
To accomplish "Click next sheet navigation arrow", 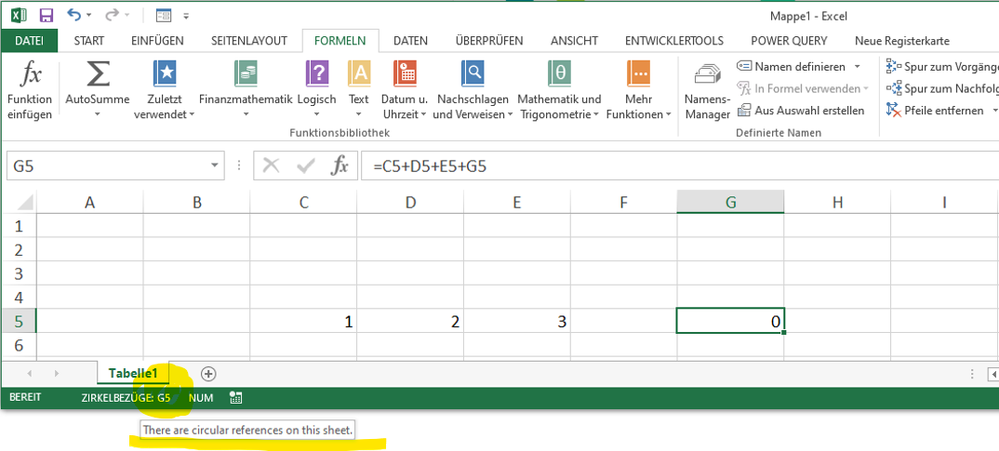I will point(57,374).
